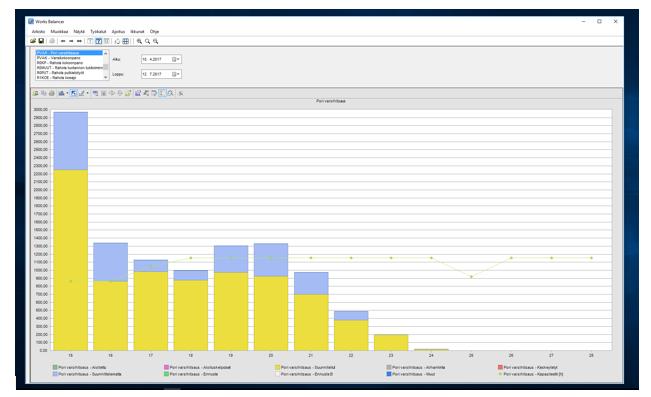Click the green legend swatch in top row
Screen dimensions: 651x397
[55, 367]
